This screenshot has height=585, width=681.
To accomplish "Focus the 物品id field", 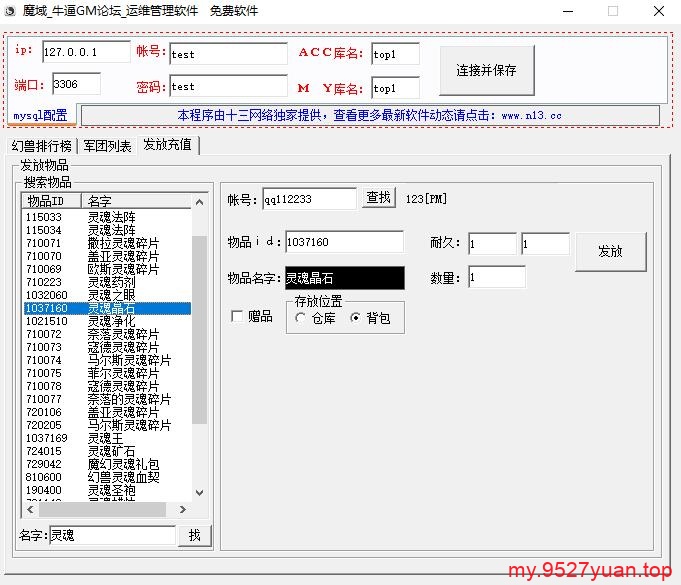I will click(344, 242).
